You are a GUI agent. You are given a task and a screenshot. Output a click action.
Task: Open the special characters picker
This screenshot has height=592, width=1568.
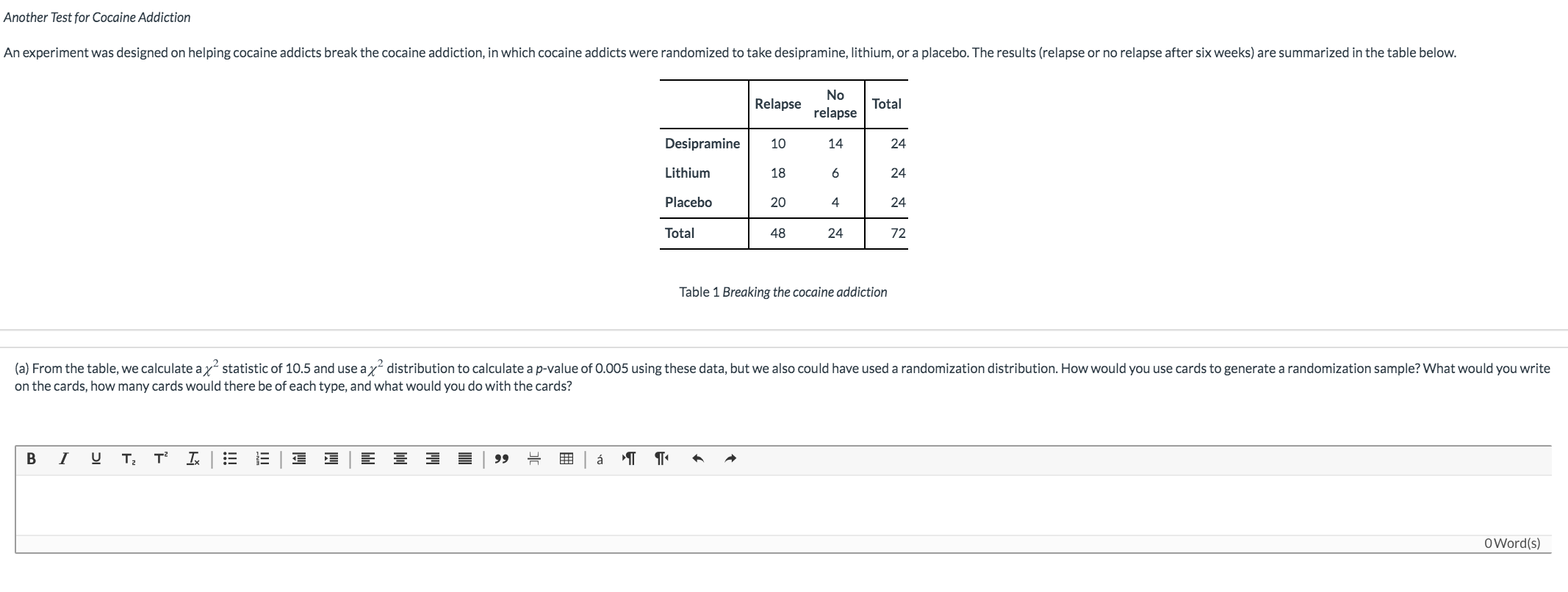600,459
